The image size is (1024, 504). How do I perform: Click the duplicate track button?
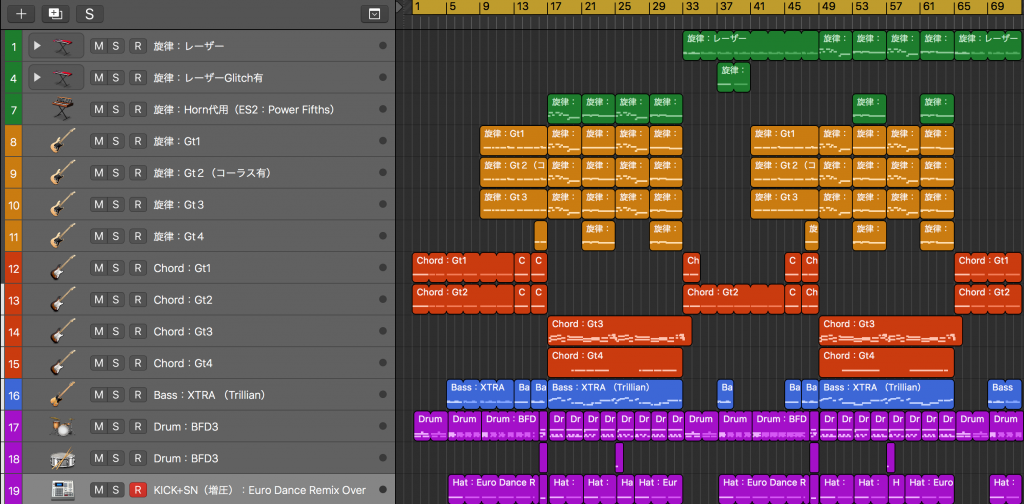coord(54,14)
